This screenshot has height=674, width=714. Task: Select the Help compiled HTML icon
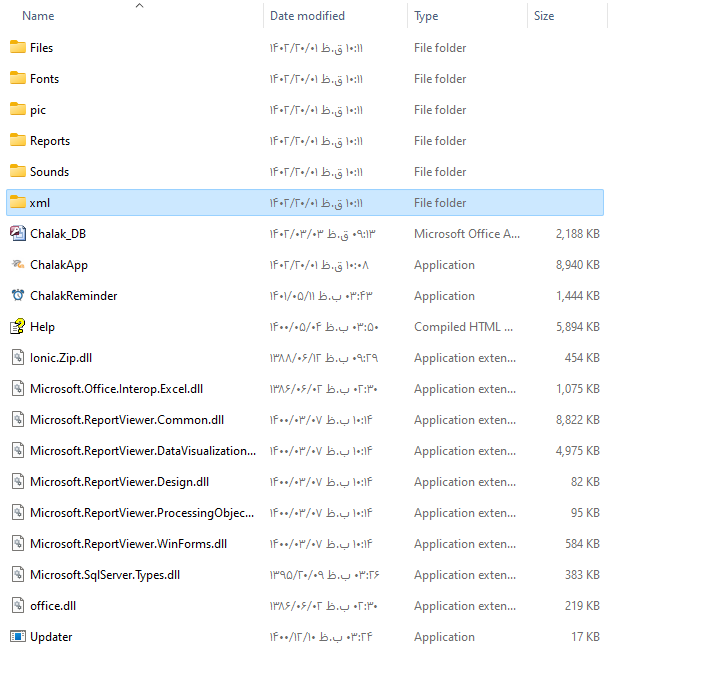click(x=18, y=327)
